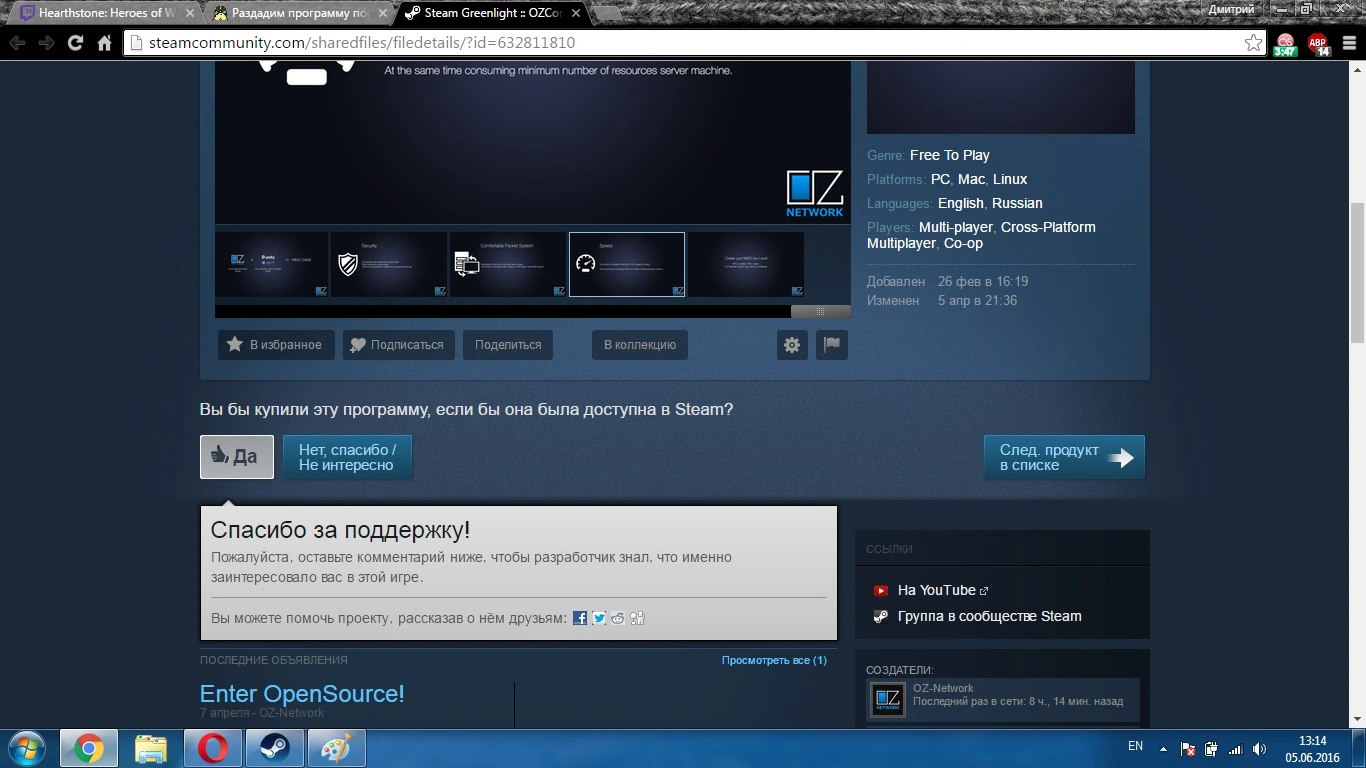
Task: Click the Mac platform link
Action: pyautogui.click(x=971, y=179)
